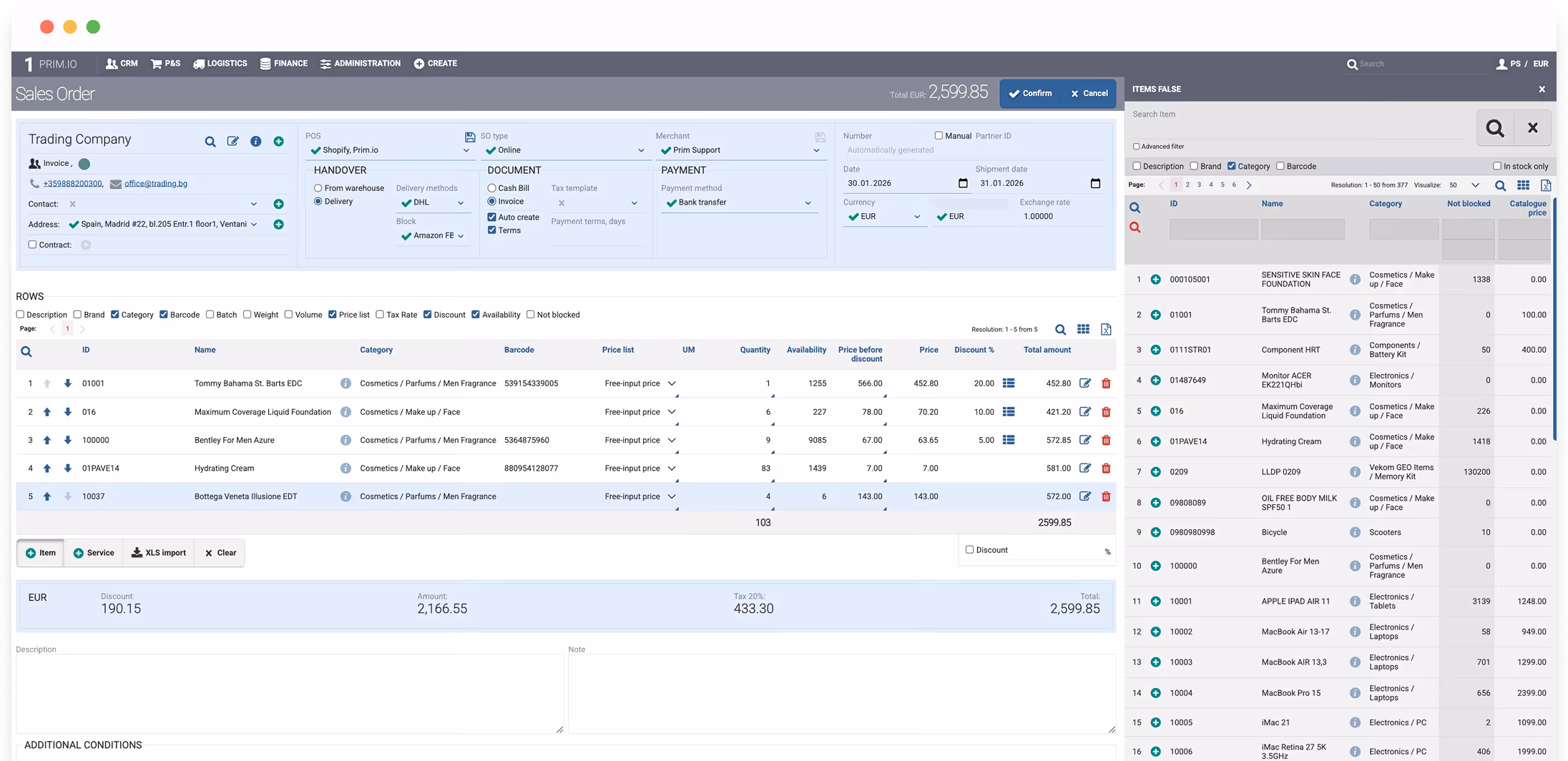
Task: Open Visualize 50 page size dropdown
Action: coord(1465,185)
